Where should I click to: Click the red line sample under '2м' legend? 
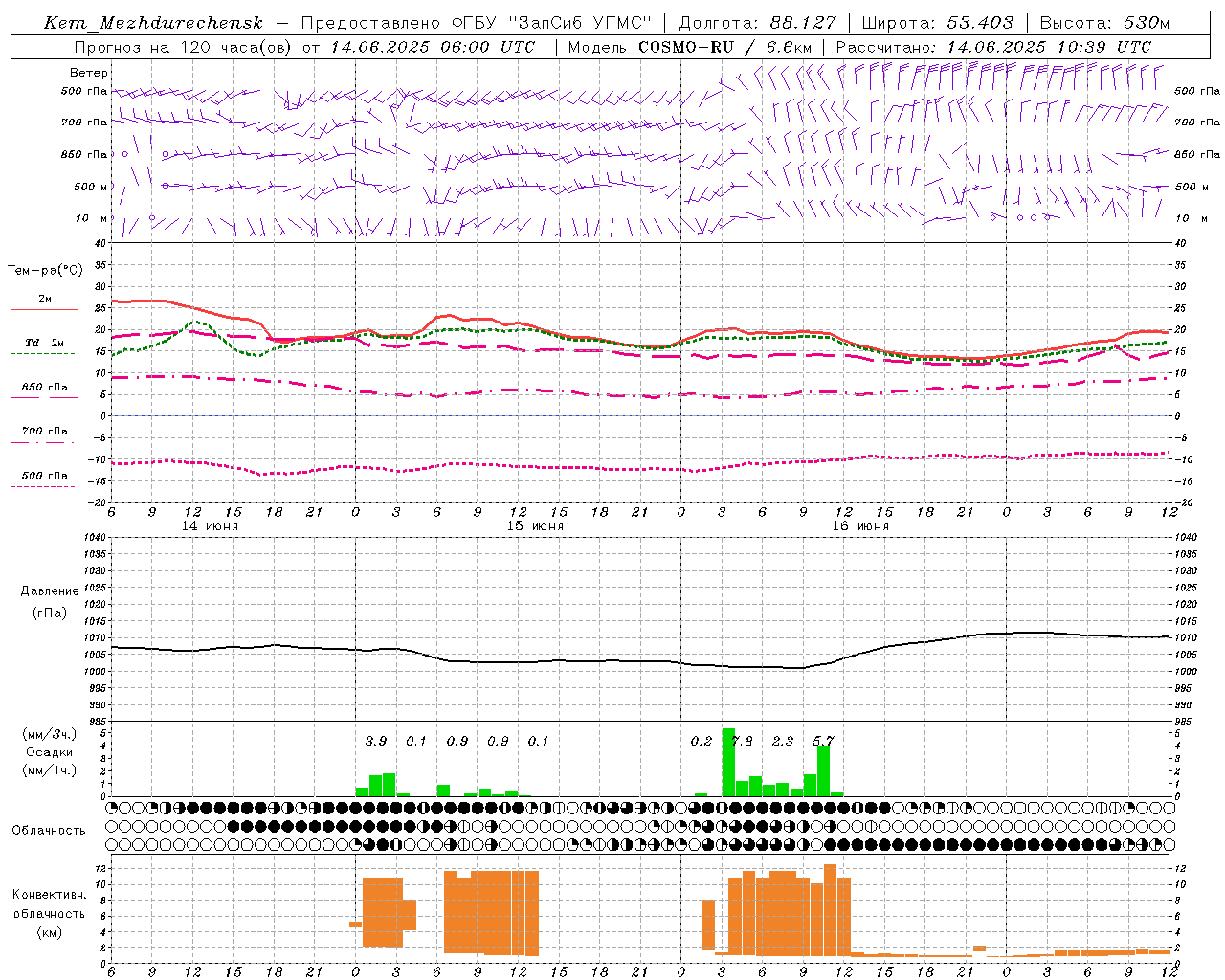tap(44, 310)
